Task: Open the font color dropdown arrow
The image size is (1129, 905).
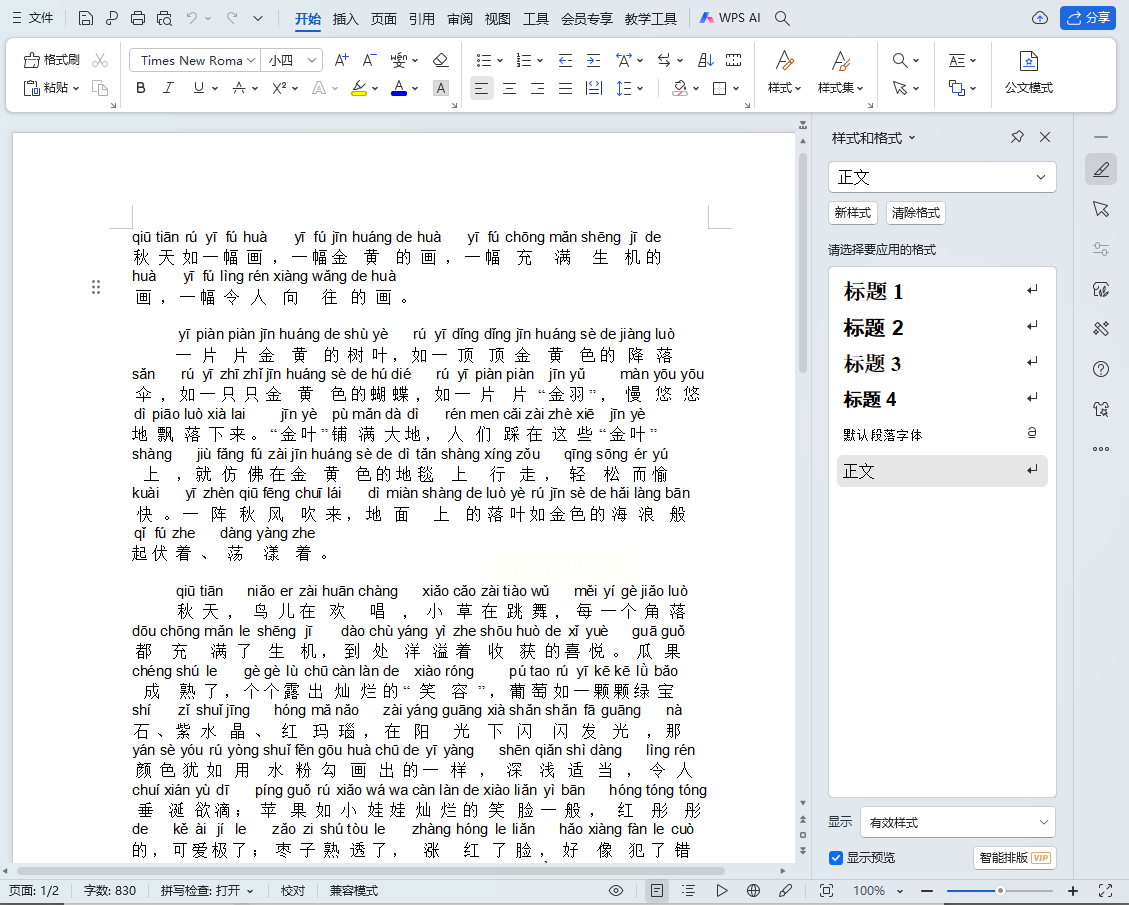Action: point(415,89)
